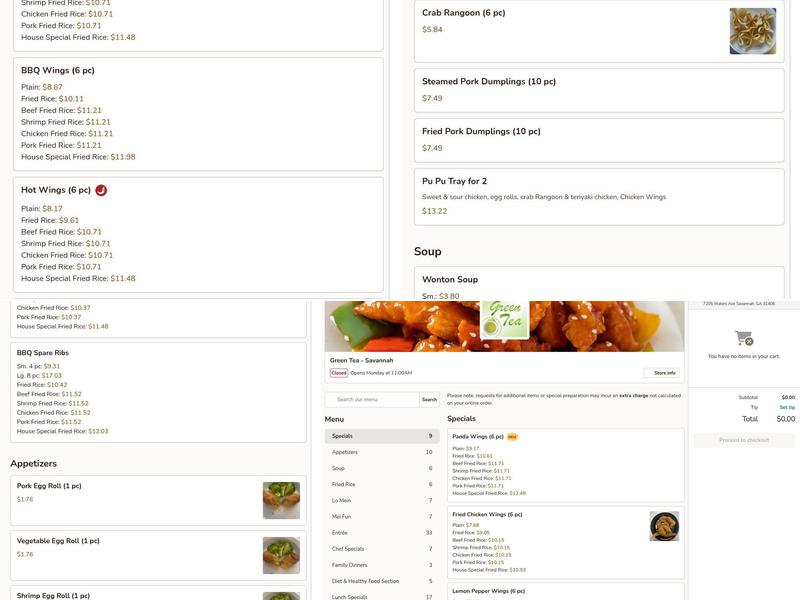Go to the Chef Specials category
Viewport: 800px width, 600px height.
tap(382, 549)
